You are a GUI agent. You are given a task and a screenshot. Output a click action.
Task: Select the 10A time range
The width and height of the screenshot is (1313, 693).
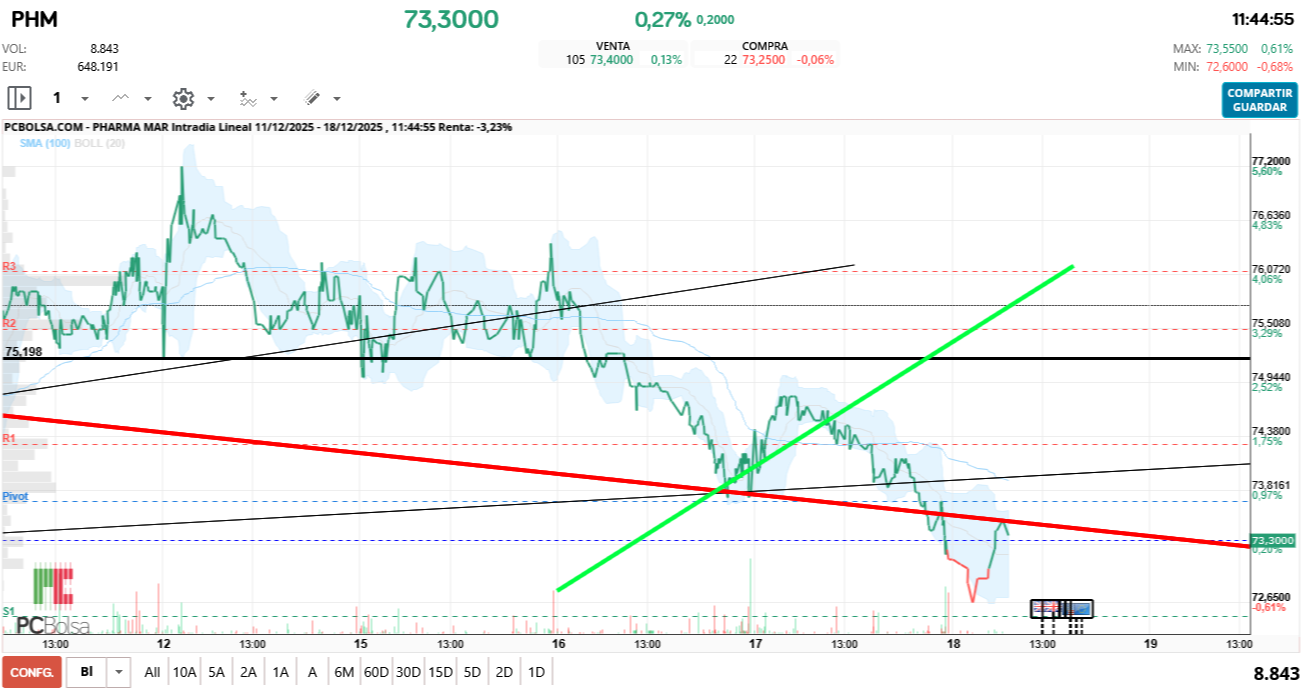pos(184,672)
